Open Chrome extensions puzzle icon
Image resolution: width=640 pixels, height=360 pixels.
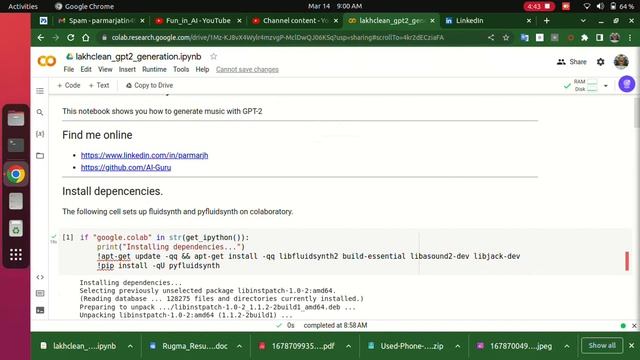(x=584, y=38)
